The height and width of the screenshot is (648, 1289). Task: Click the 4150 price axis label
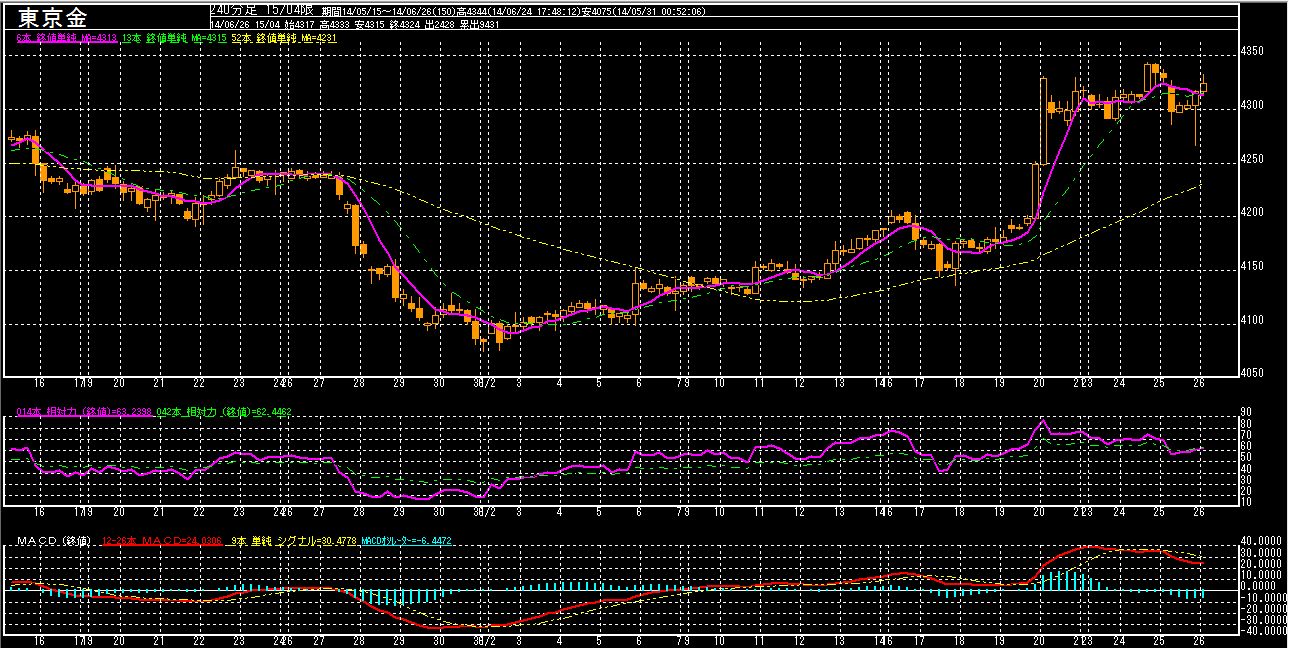click(1253, 266)
